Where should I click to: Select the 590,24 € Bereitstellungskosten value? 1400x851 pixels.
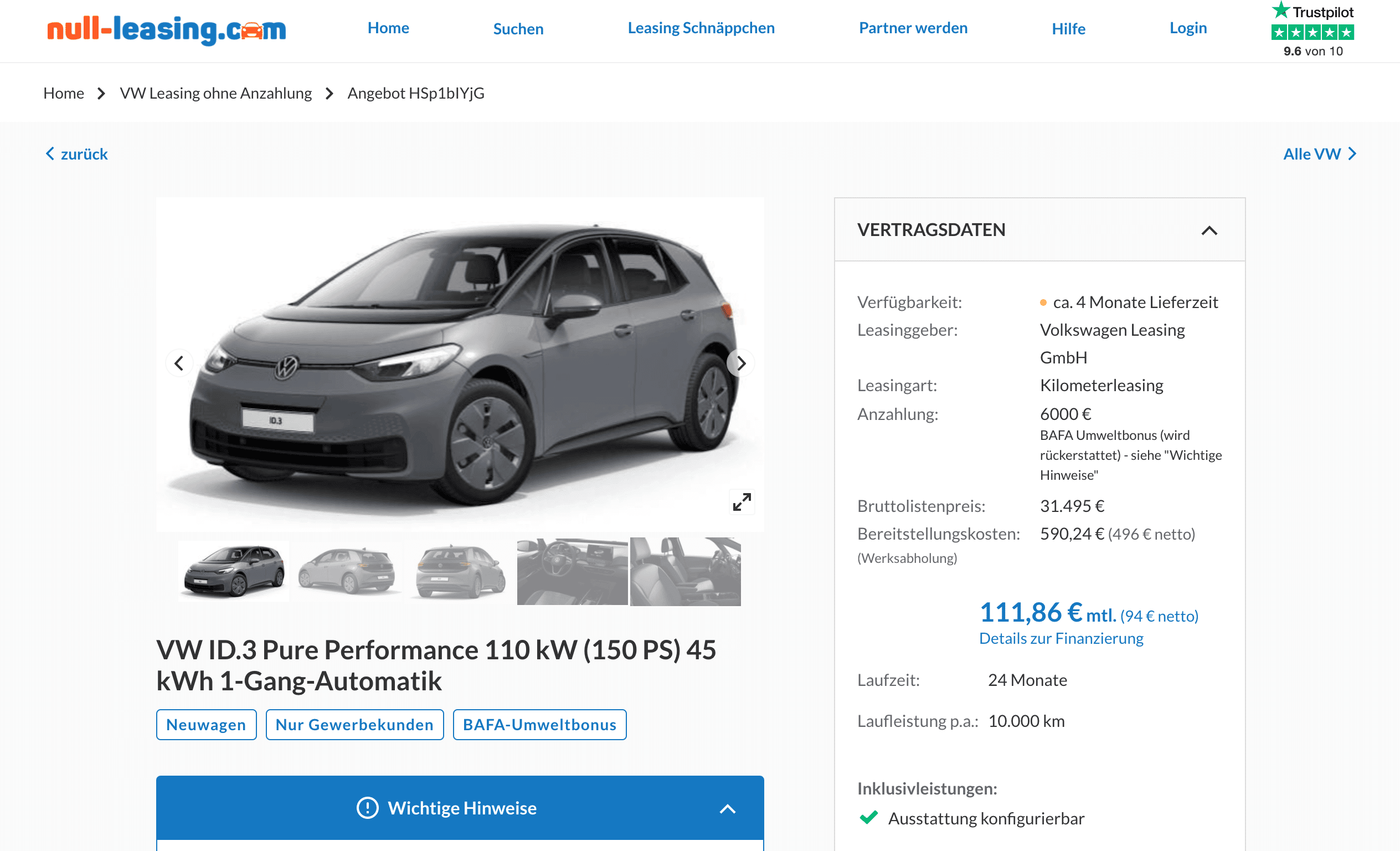[x=1072, y=534]
